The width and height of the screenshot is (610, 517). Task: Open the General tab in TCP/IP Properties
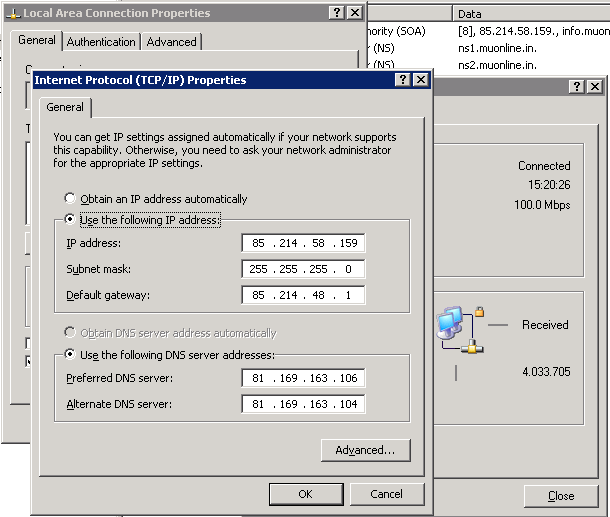coord(65,107)
